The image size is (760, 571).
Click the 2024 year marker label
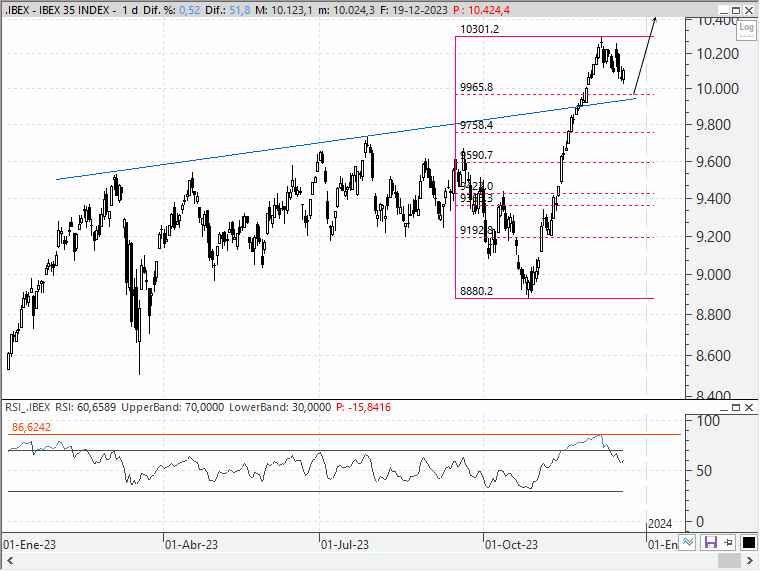(660, 523)
